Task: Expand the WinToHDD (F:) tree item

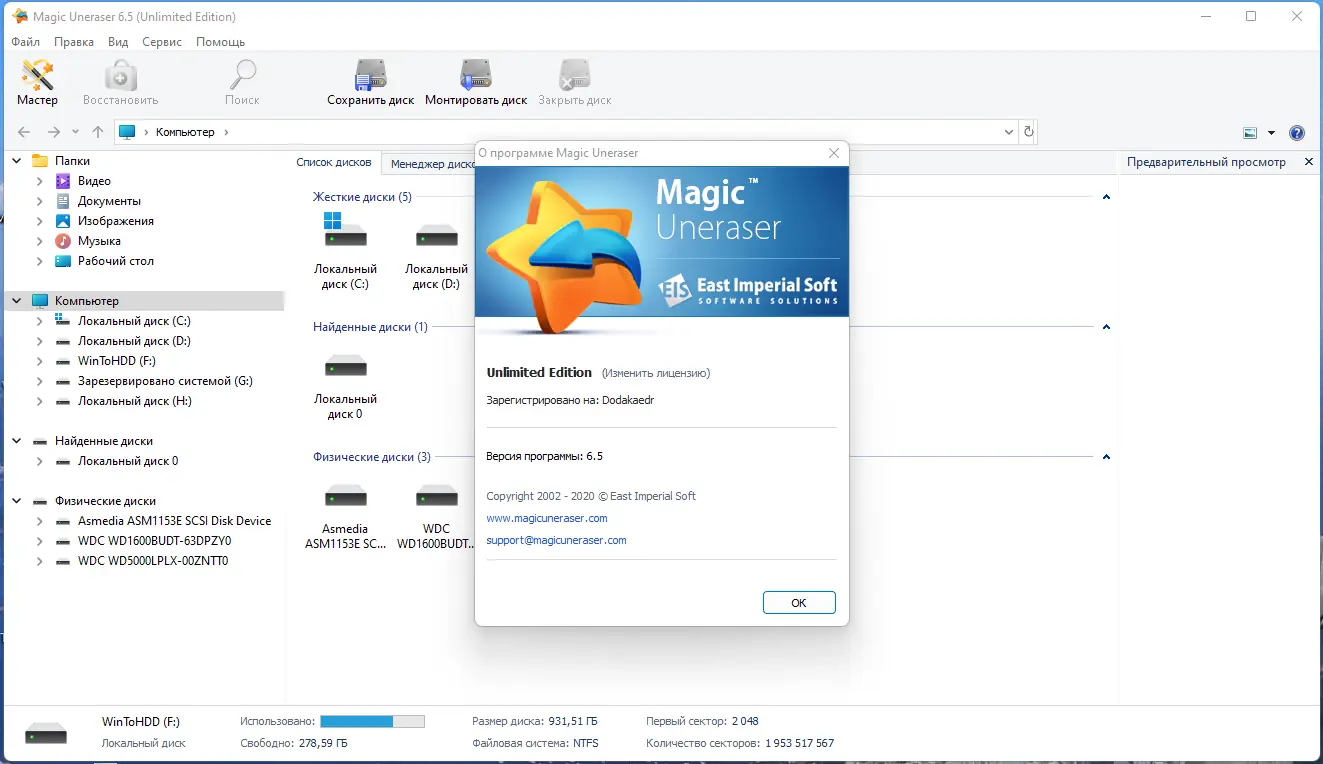Action: coord(40,360)
